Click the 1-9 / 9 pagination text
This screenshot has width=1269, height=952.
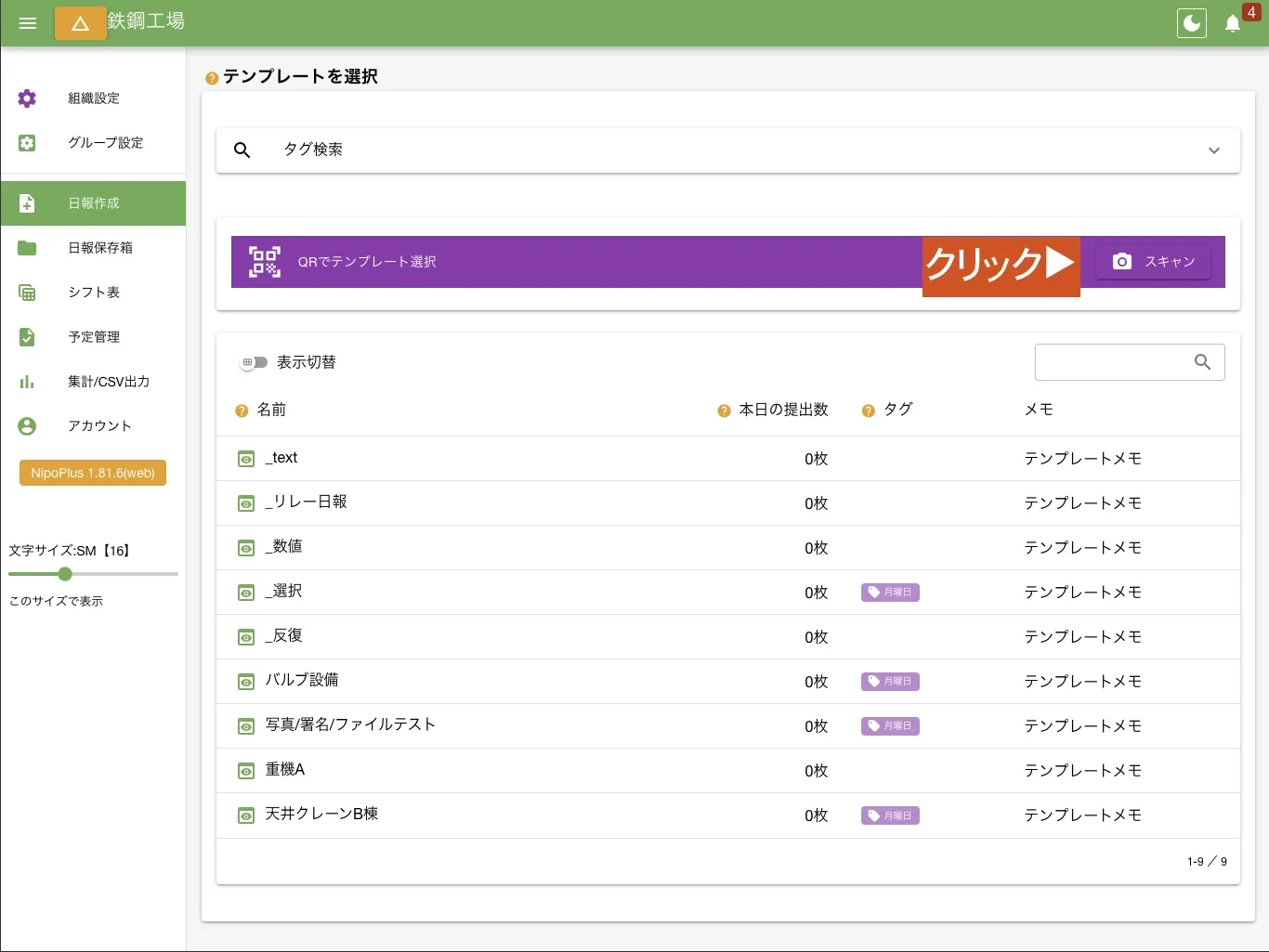(x=1207, y=862)
